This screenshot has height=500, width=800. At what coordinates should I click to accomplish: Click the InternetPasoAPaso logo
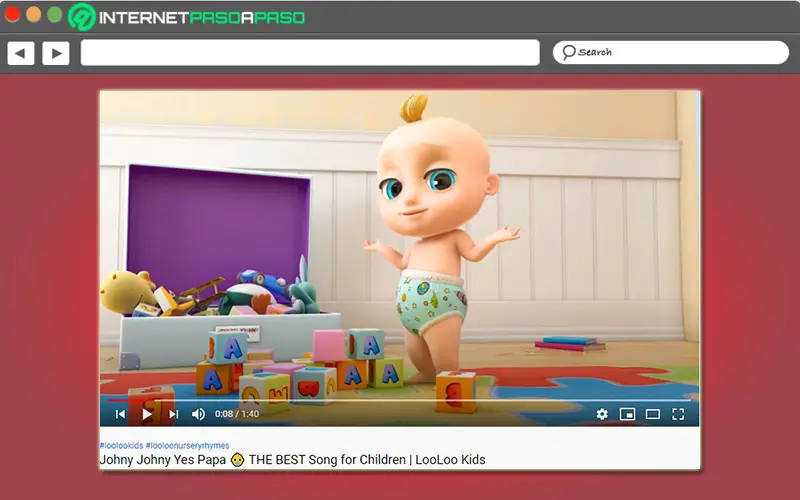pyautogui.click(x=187, y=17)
